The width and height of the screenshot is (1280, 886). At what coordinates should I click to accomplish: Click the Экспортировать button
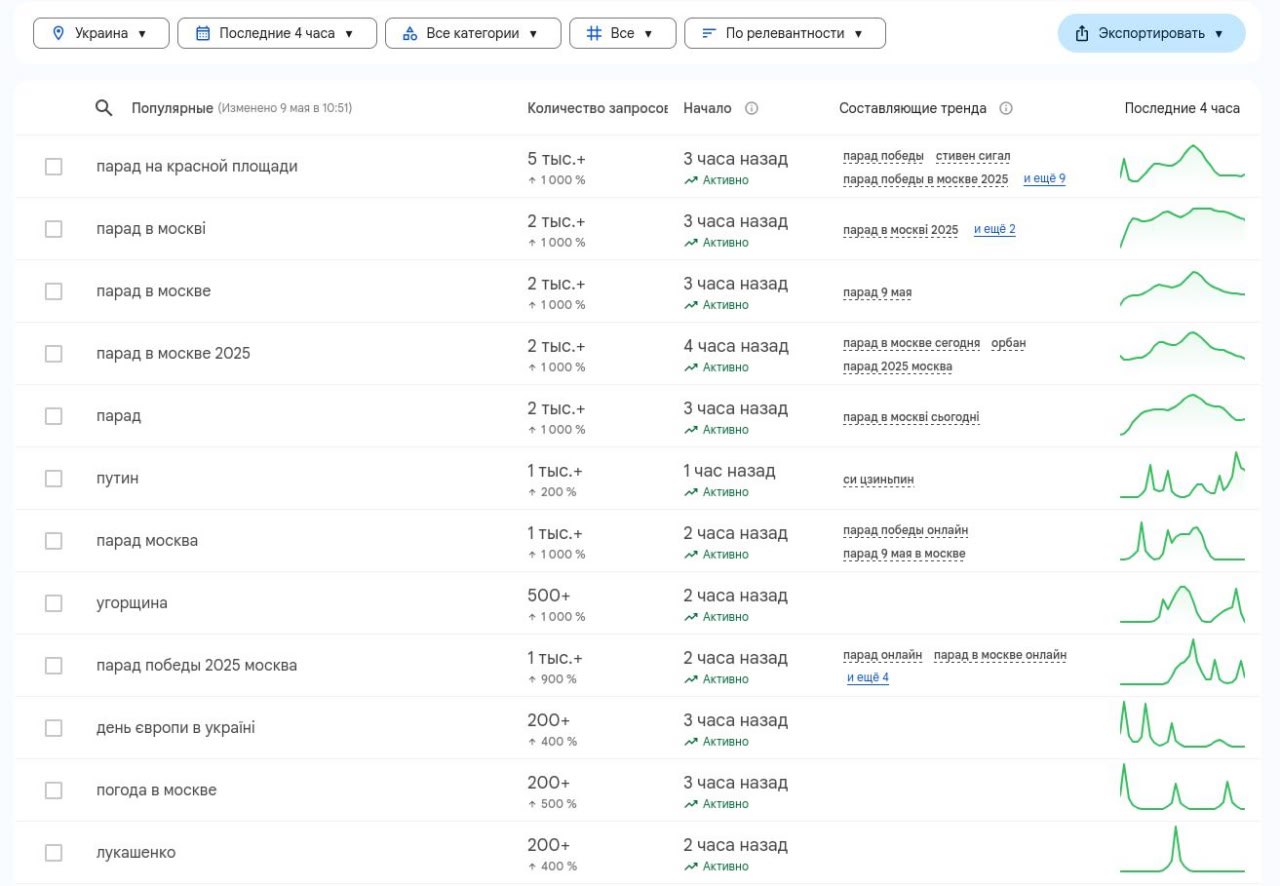click(x=1151, y=33)
